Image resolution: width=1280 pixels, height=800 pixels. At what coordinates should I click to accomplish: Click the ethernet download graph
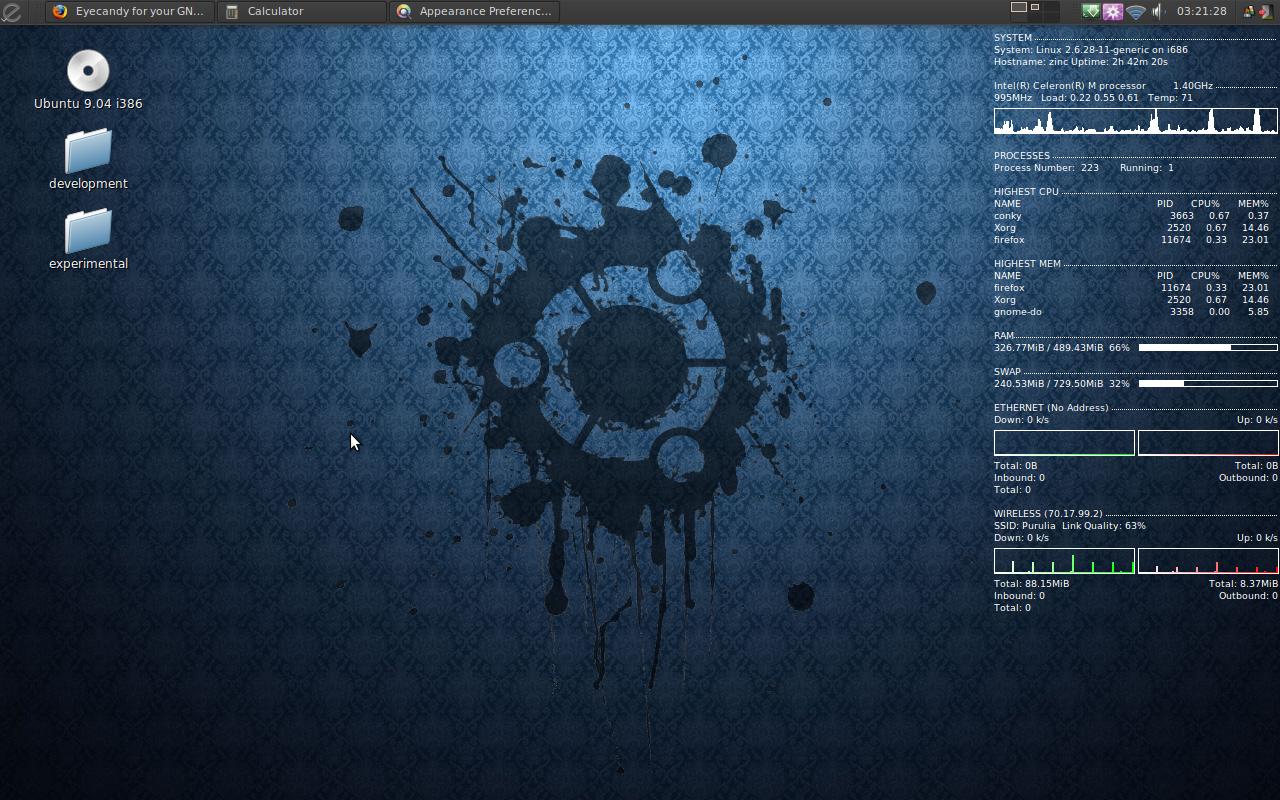(x=1064, y=443)
